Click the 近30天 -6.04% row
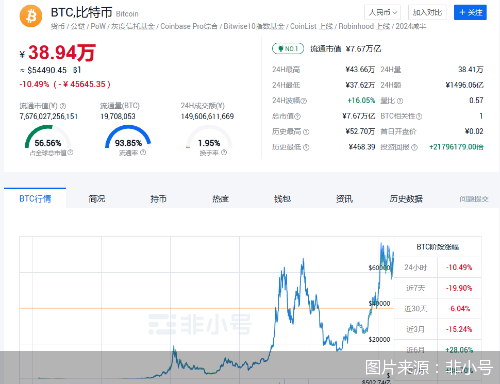500x384 pixels. click(438, 309)
